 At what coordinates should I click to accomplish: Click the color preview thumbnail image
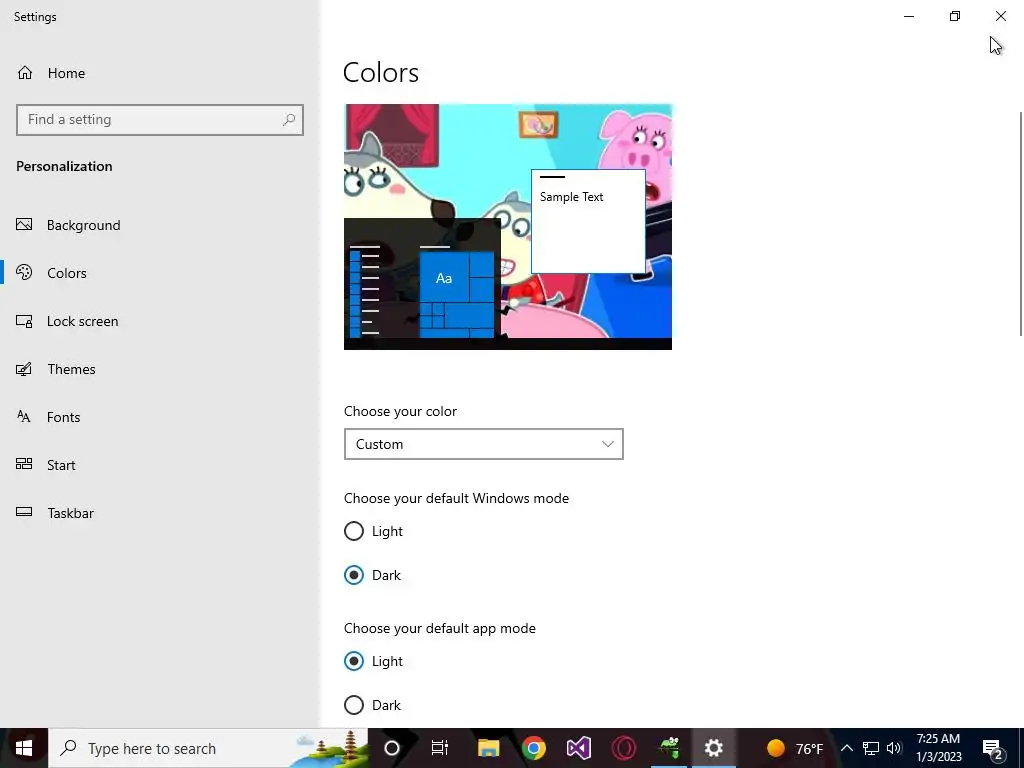[507, 227]
